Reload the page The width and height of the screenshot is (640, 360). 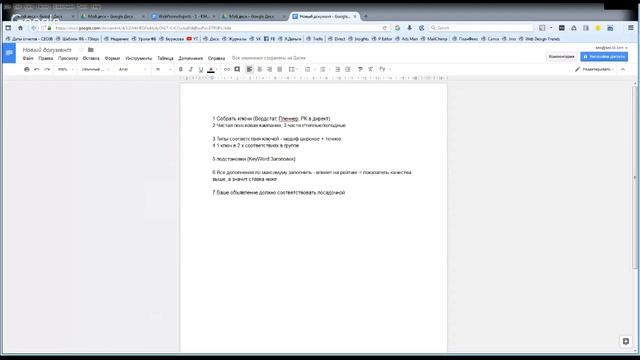click(x=384, y=28)
